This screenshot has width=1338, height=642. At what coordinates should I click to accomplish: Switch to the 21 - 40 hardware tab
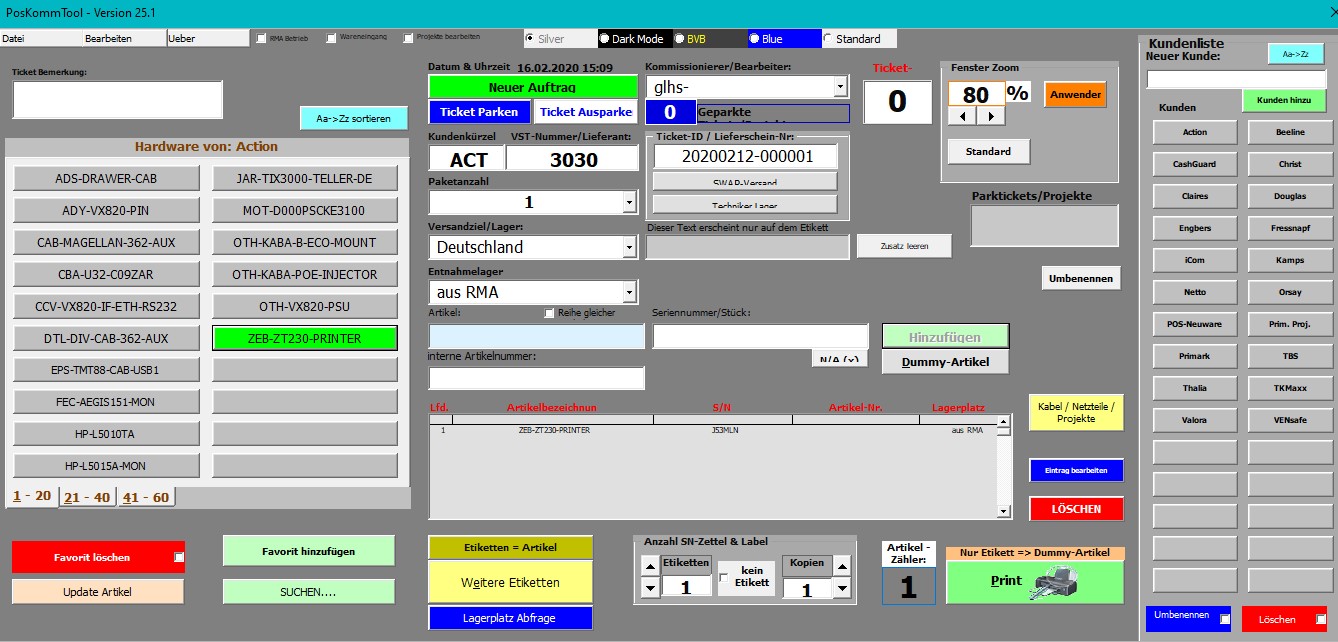pos(86,497)
